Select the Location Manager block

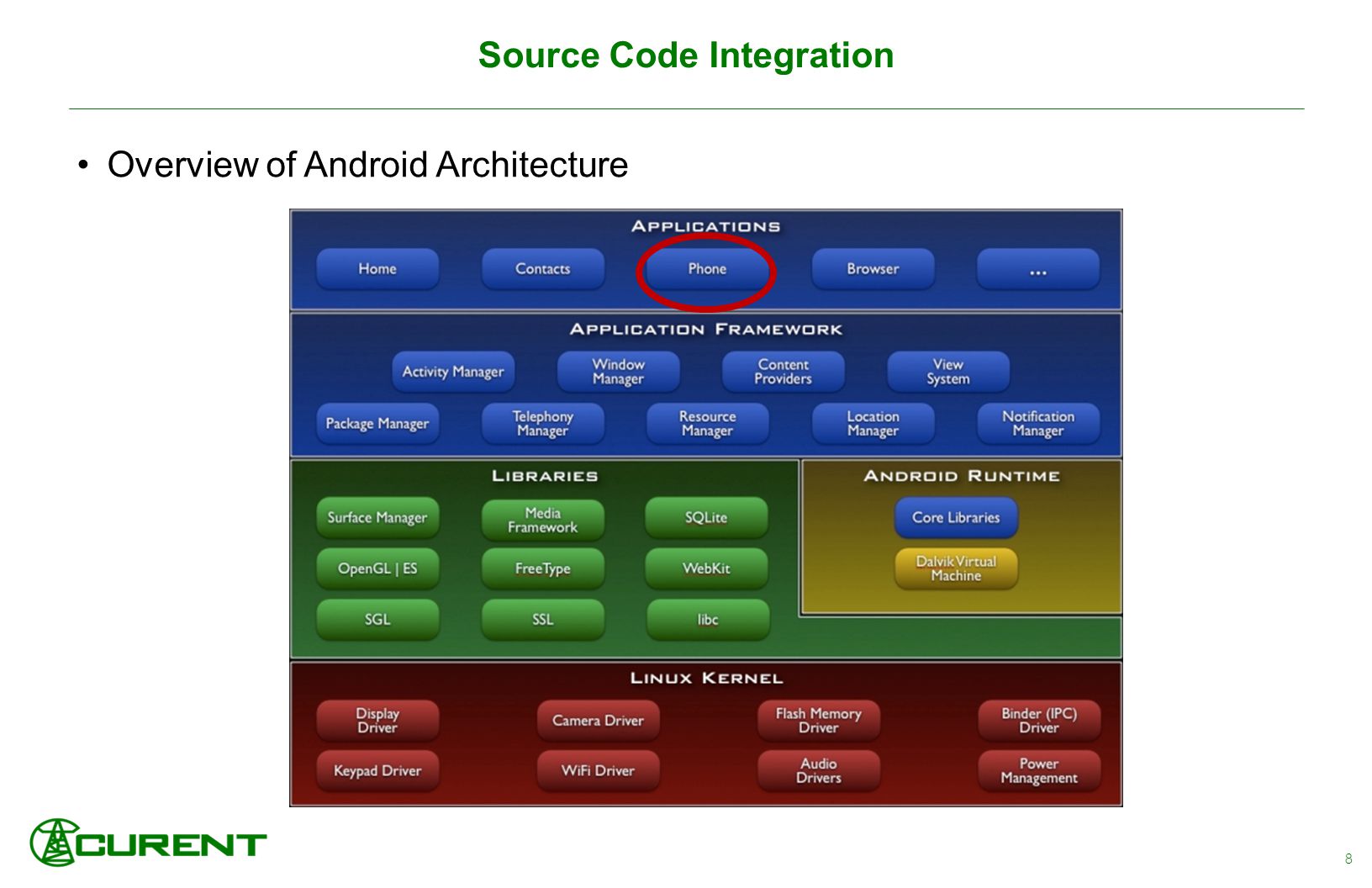pyautogui.click(x=873, y=424)
